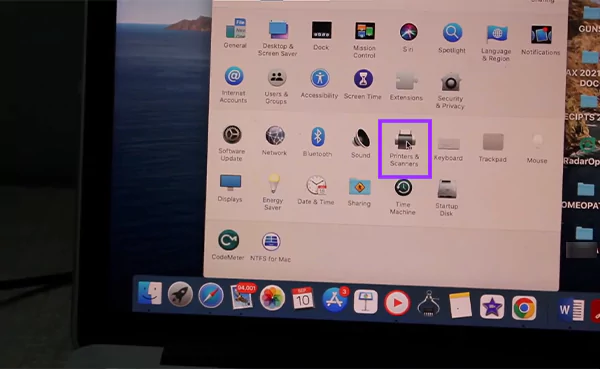Open Google Chrome in the Dock

coord(524,308)
